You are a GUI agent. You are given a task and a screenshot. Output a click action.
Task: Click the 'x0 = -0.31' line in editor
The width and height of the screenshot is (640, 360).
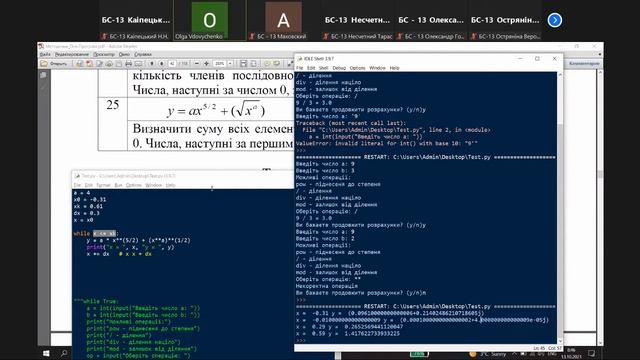tap(90, 200)
